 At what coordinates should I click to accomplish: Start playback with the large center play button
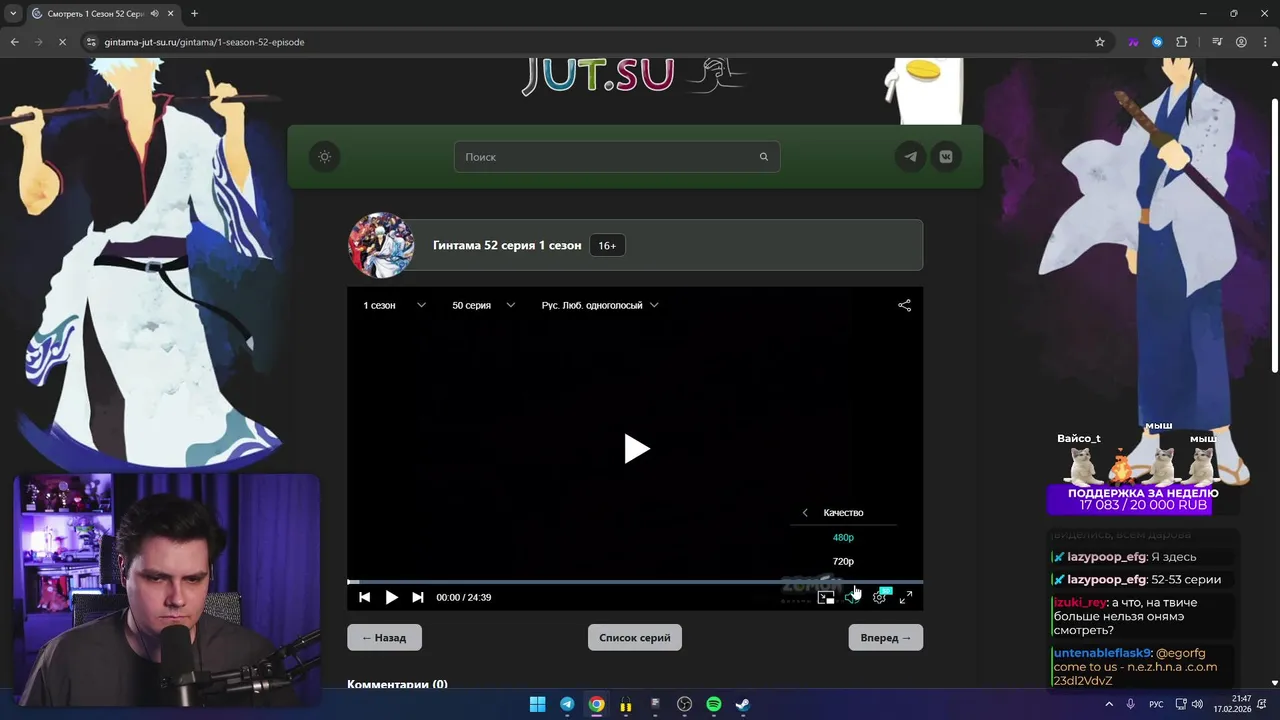click(636, 449)
